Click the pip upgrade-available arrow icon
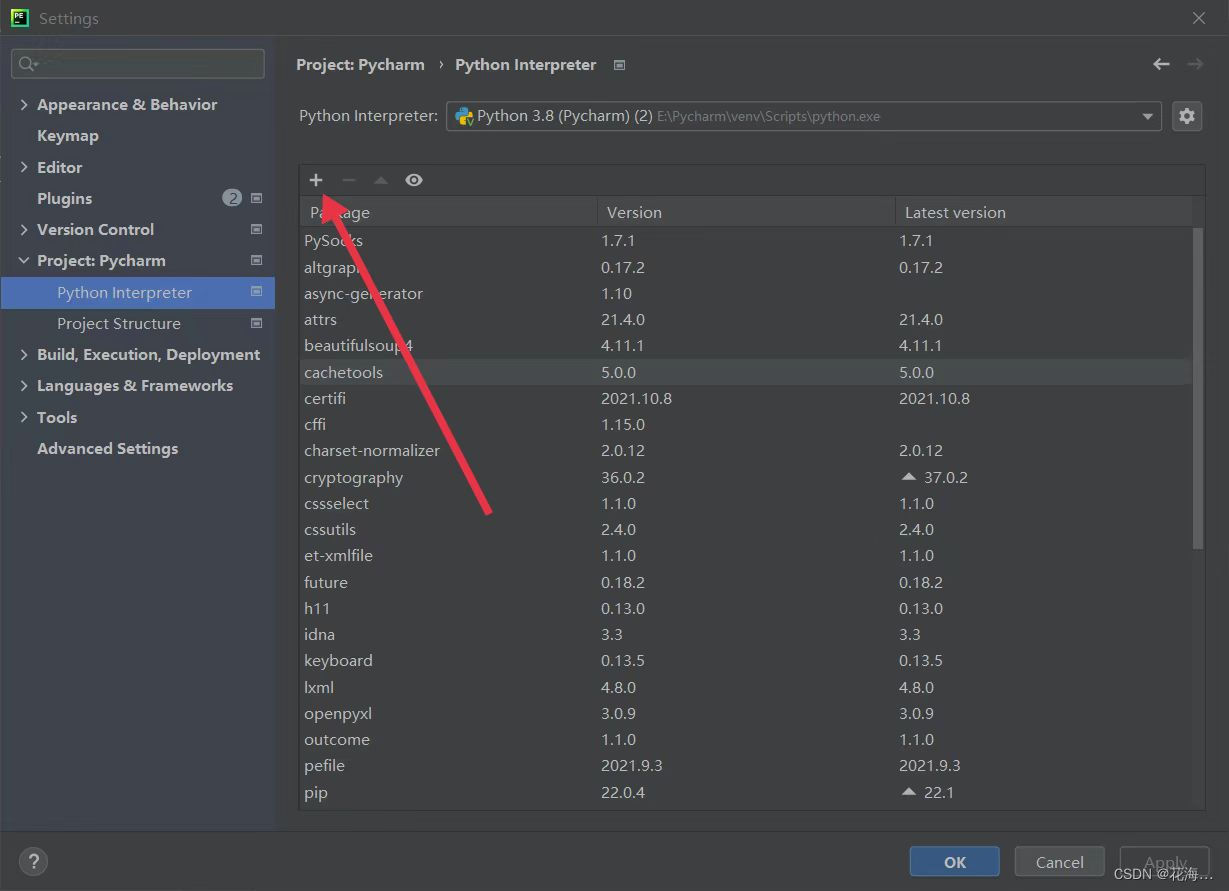The width and height of the screenshot is (1229, 891). (x=909, y=792)
